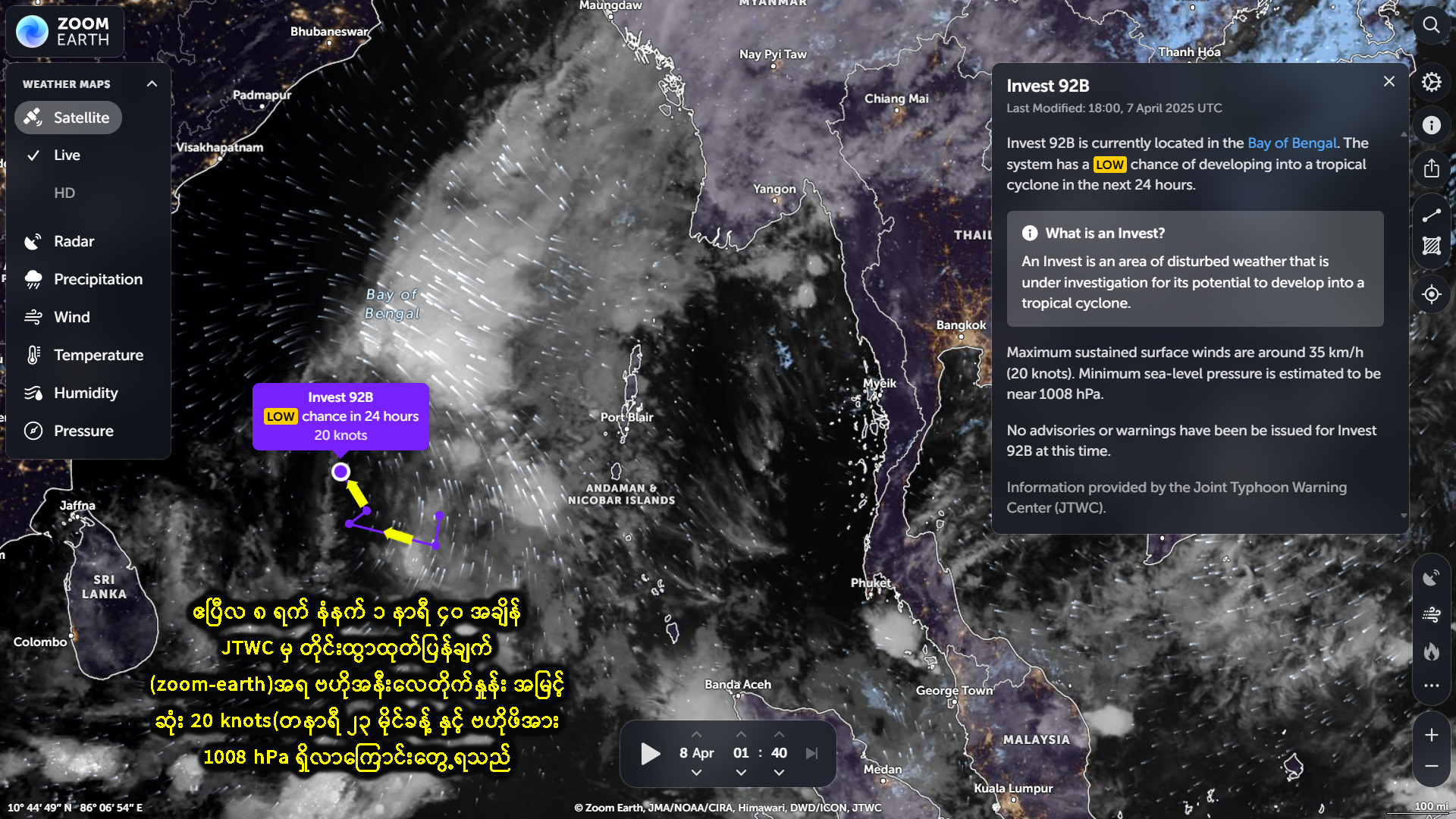The image size is (1456, 819).
Task: Open more overlays ellipsis icon
Action: [1431, 686]
